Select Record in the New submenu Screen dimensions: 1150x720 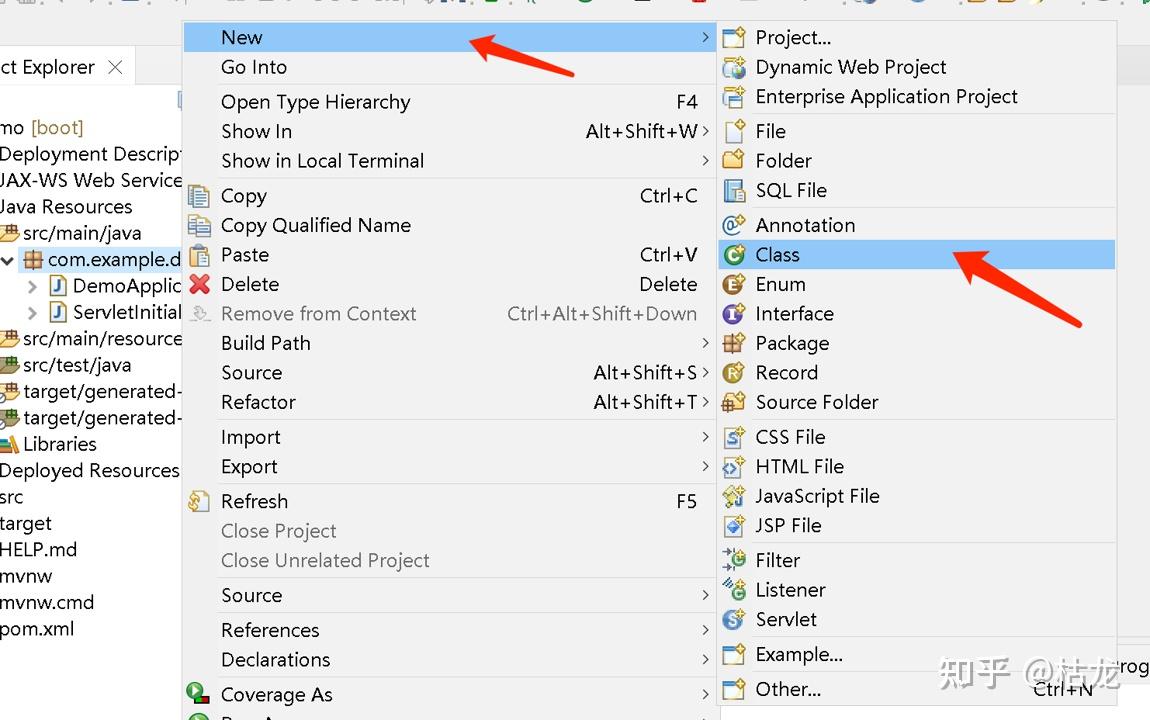click(x=786, y=372)
